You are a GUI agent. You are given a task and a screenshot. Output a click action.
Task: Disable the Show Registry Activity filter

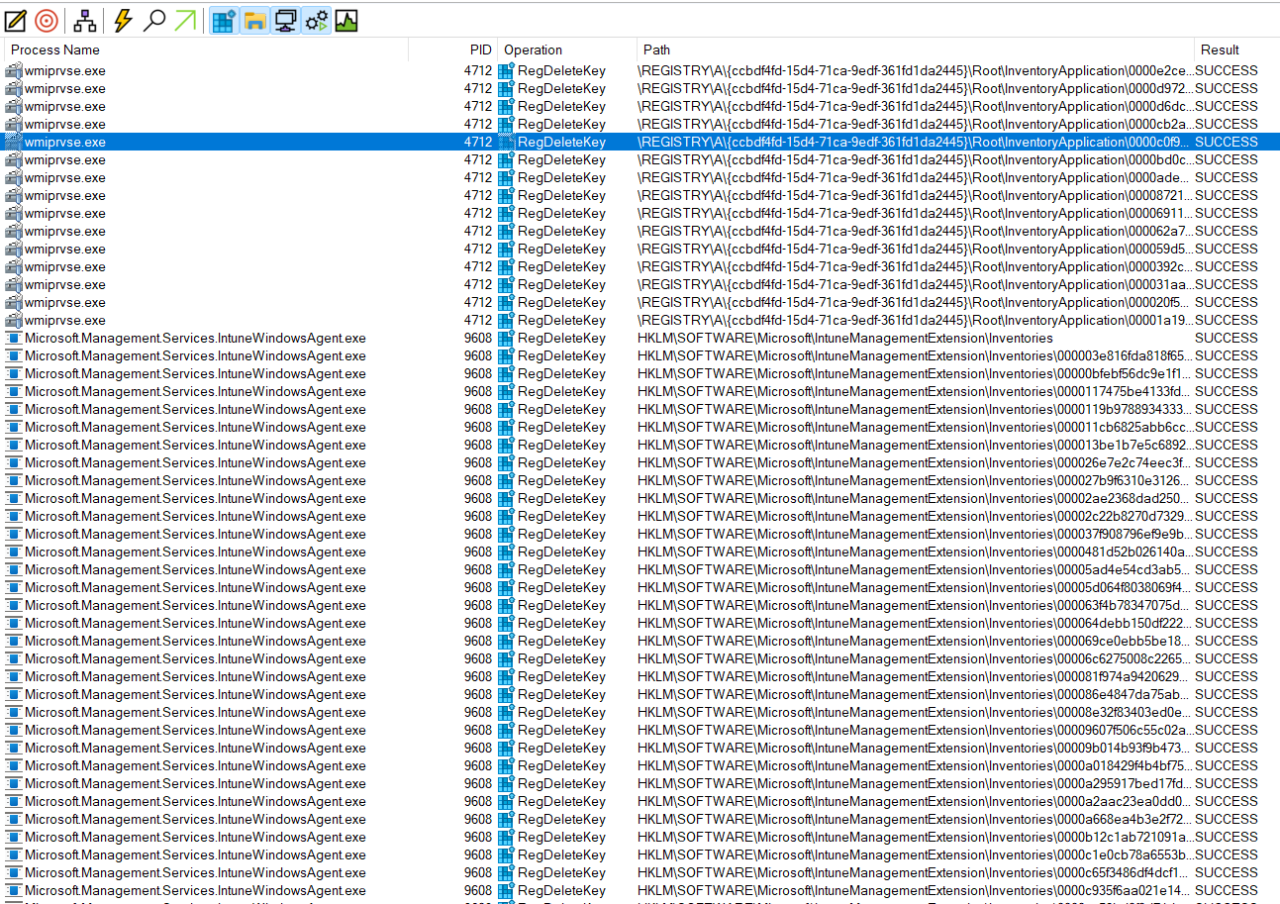click(x=221, y=20)
